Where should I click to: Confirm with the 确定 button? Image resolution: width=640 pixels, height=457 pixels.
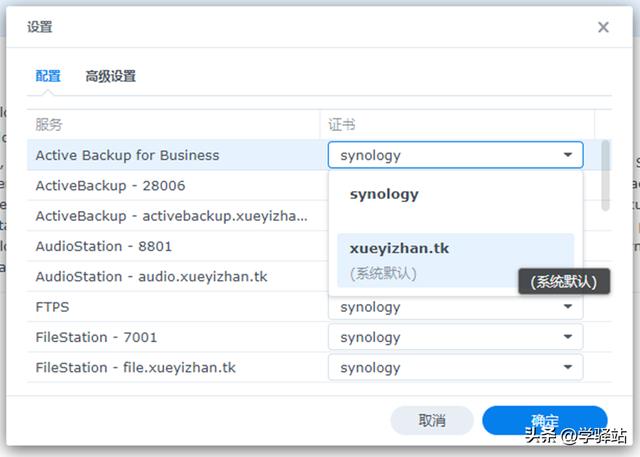click(x=545, y=420)
